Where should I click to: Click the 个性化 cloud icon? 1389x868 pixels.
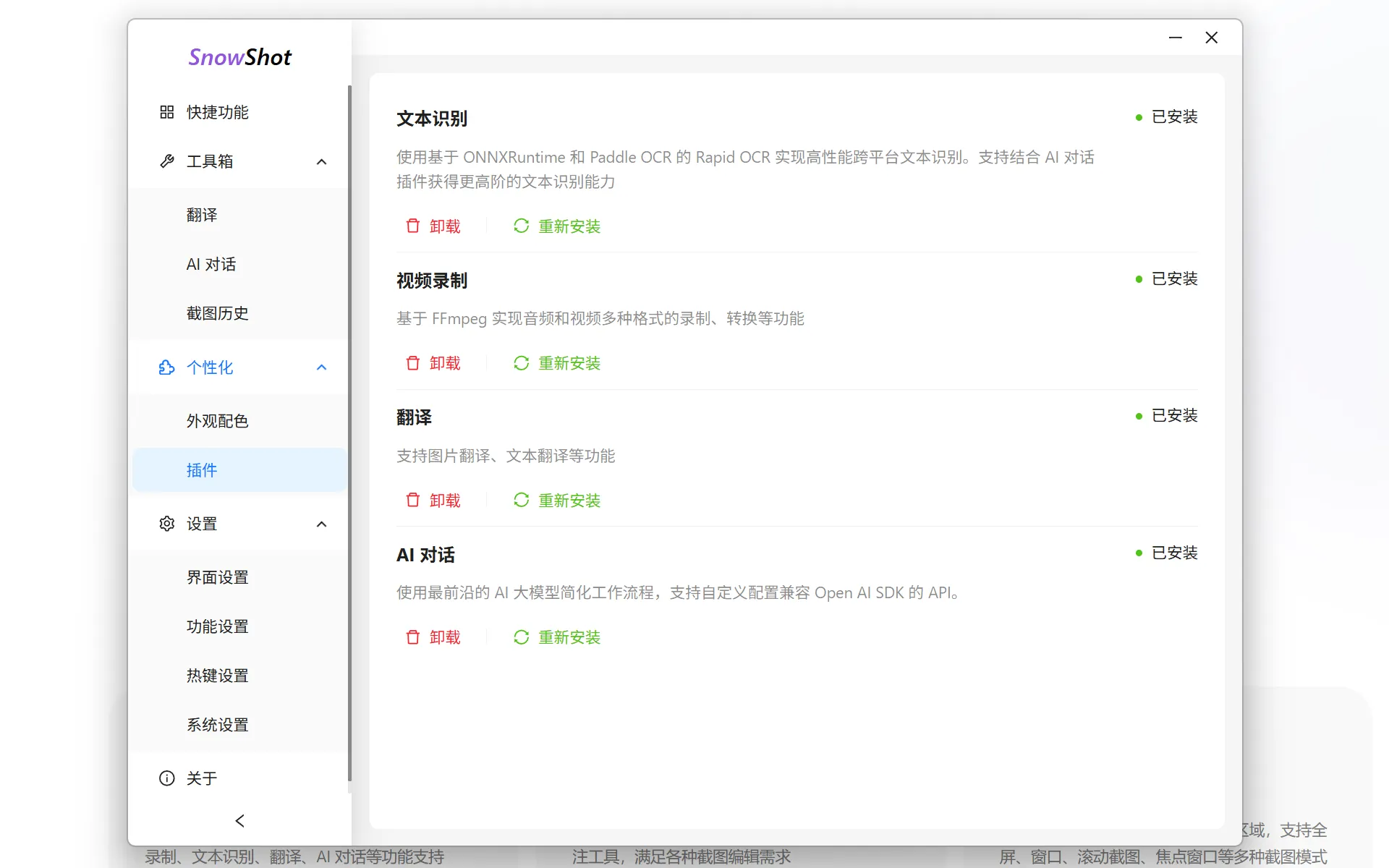pos(166,367)
